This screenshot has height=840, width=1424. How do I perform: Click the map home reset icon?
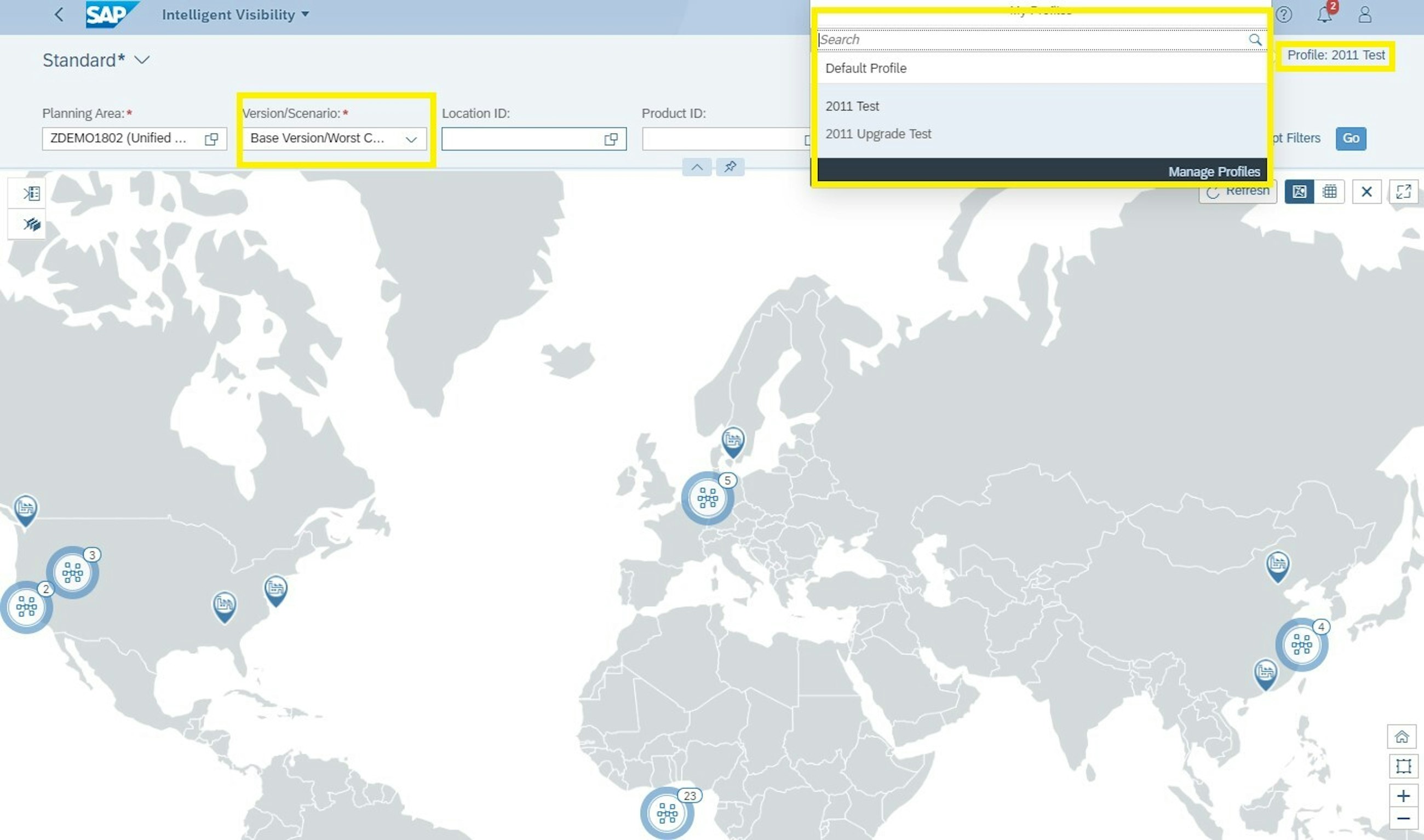[1402, 737]
